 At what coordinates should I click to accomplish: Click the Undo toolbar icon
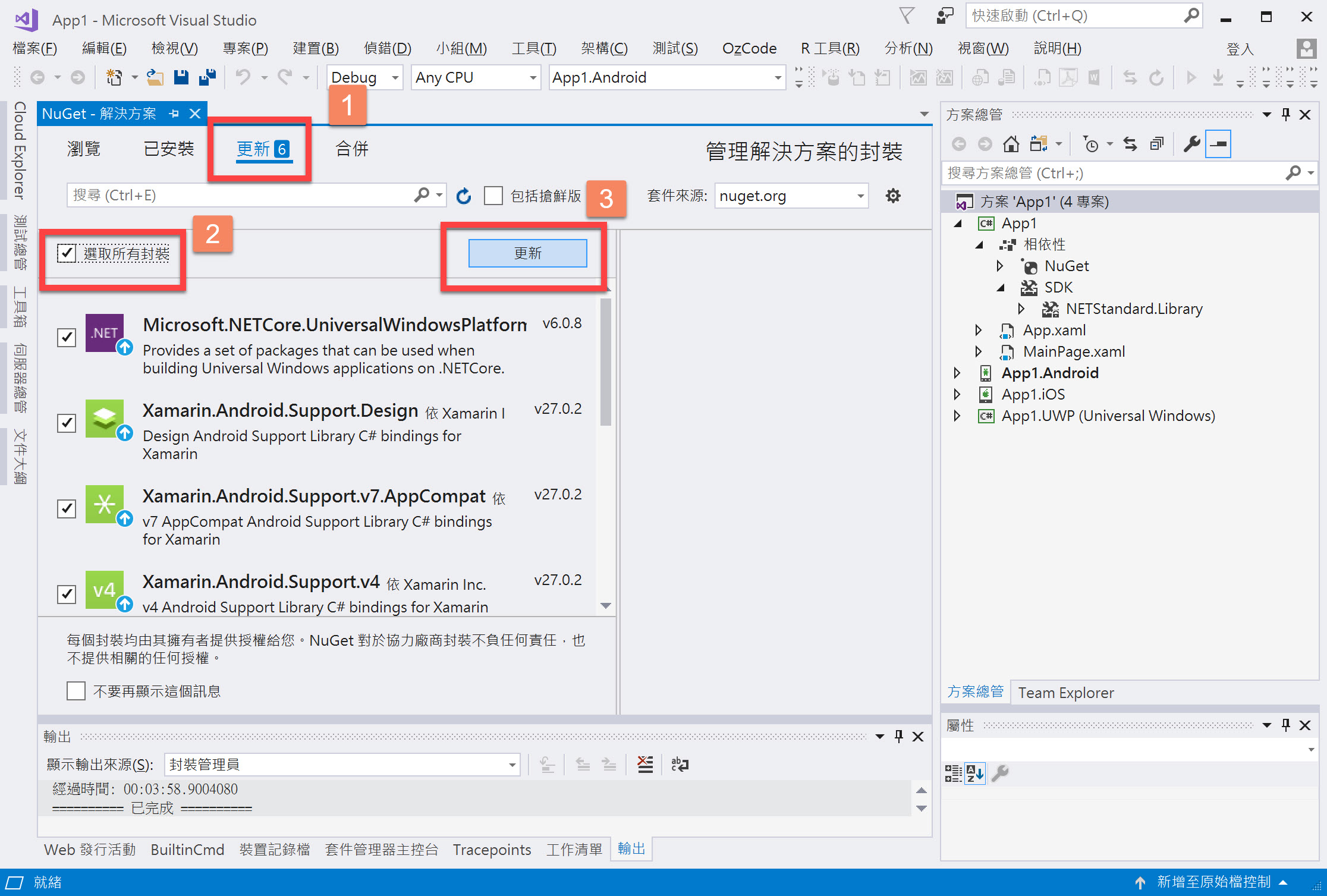(243, 77)
